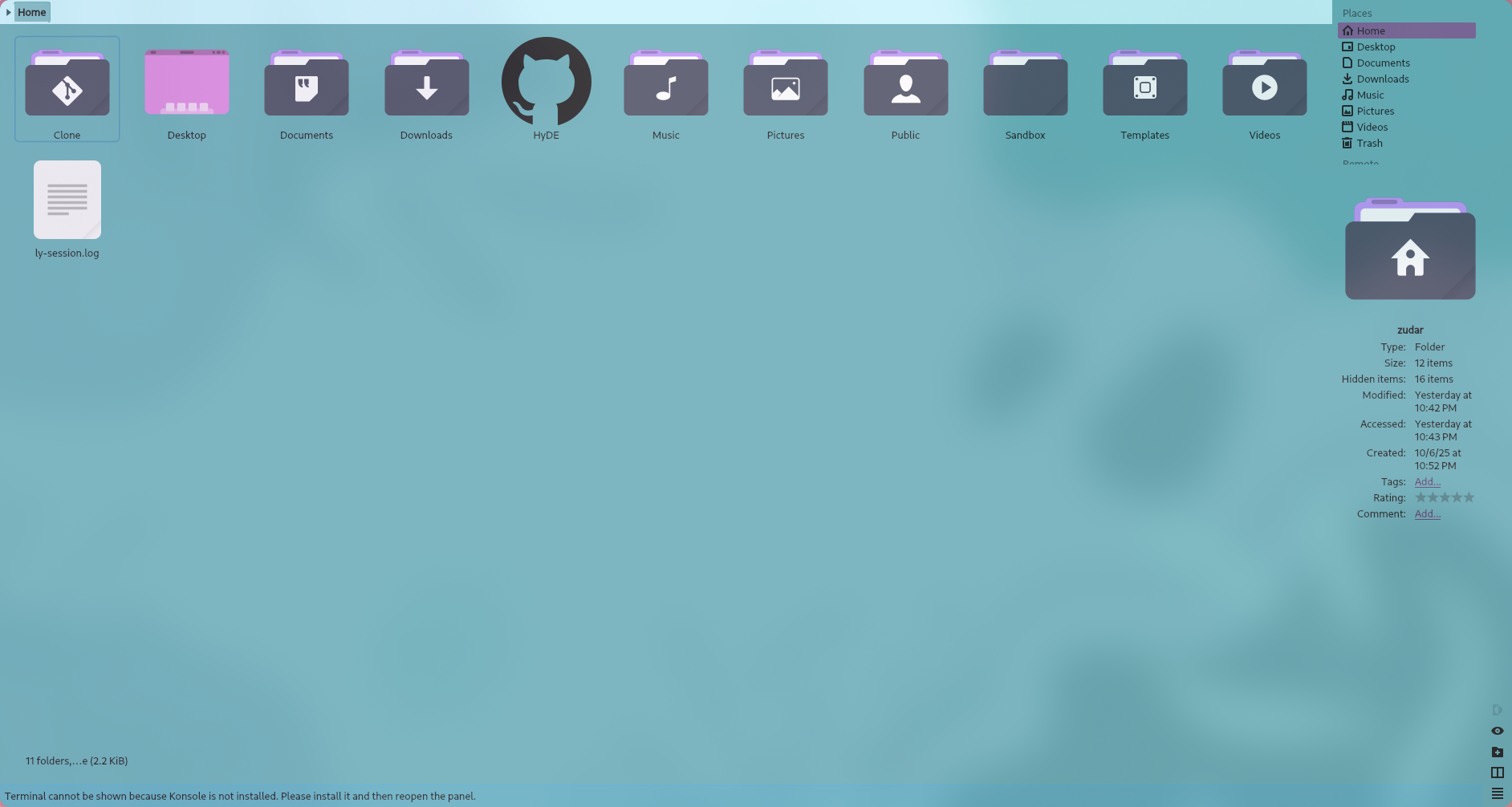Toggle split view icon
1512x807 pixels.
(1497, 773)
